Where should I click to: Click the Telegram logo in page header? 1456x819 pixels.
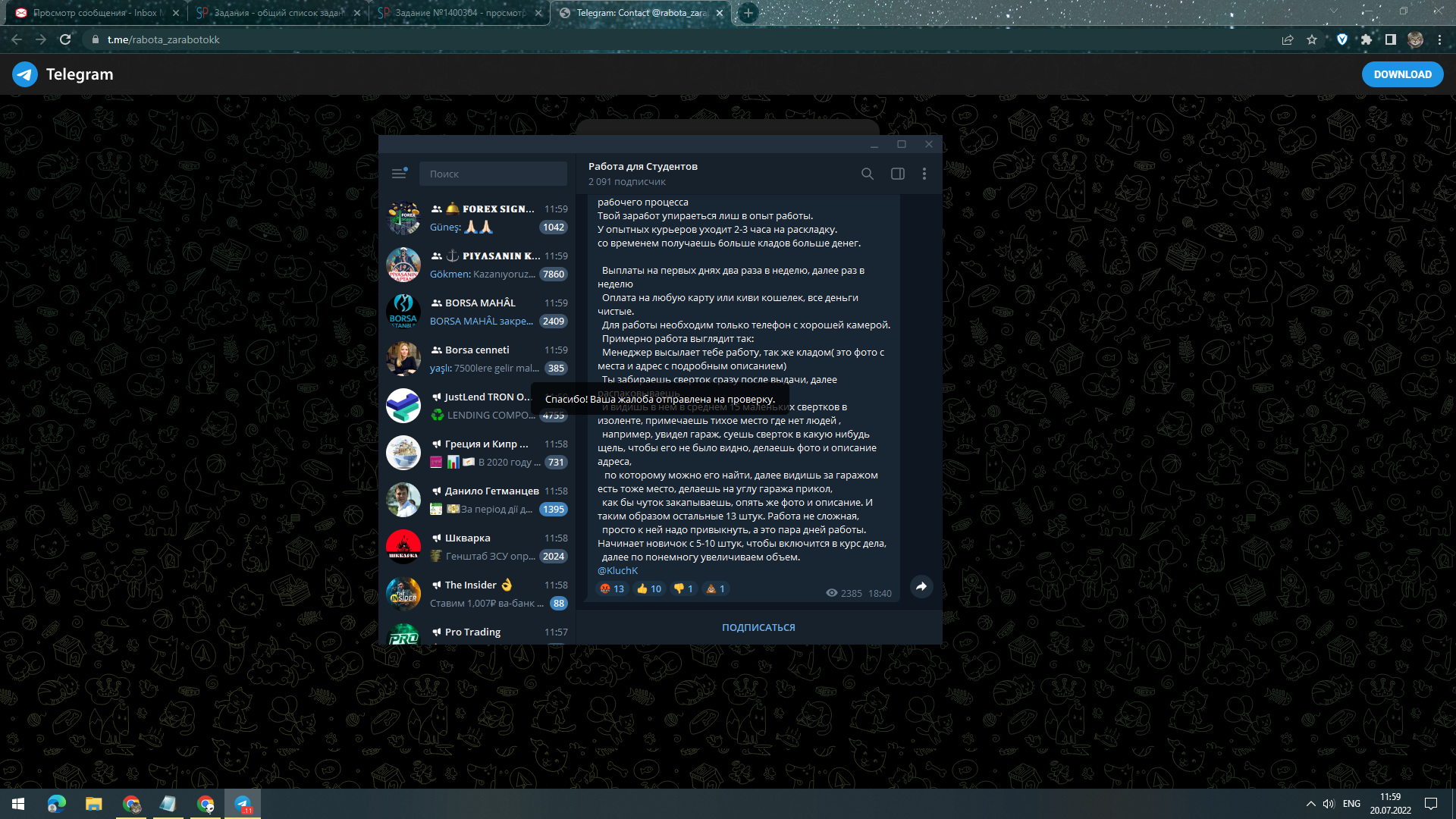click(x=63, y=74)
